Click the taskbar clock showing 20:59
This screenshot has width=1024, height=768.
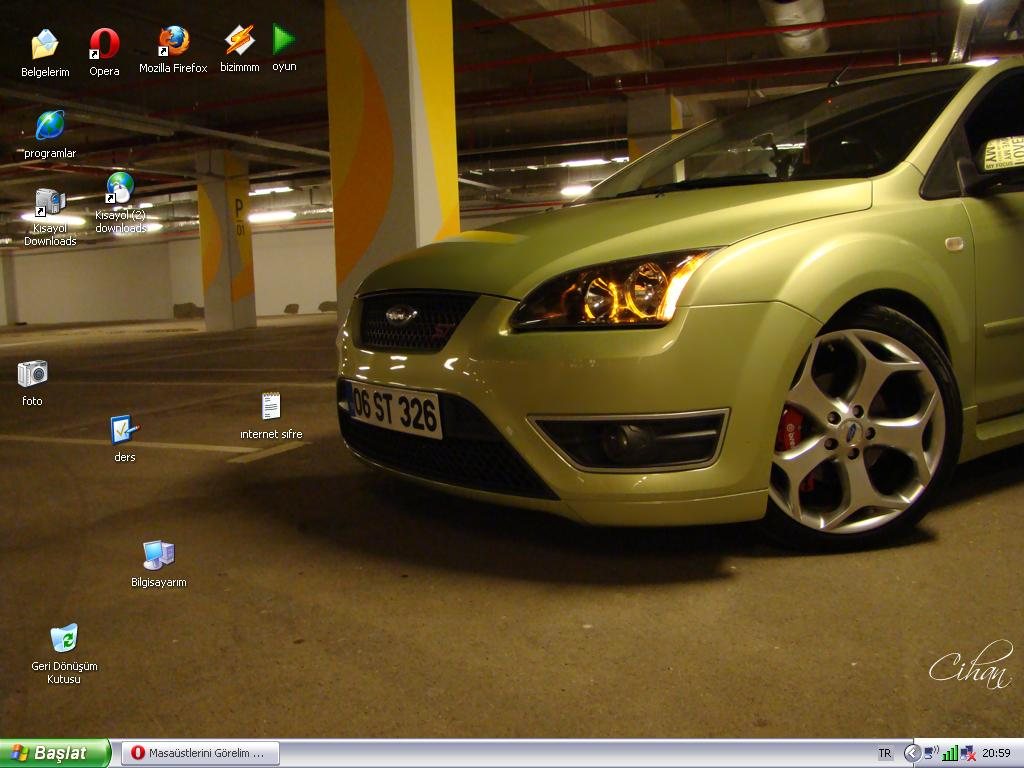click(x=996, y=753)
